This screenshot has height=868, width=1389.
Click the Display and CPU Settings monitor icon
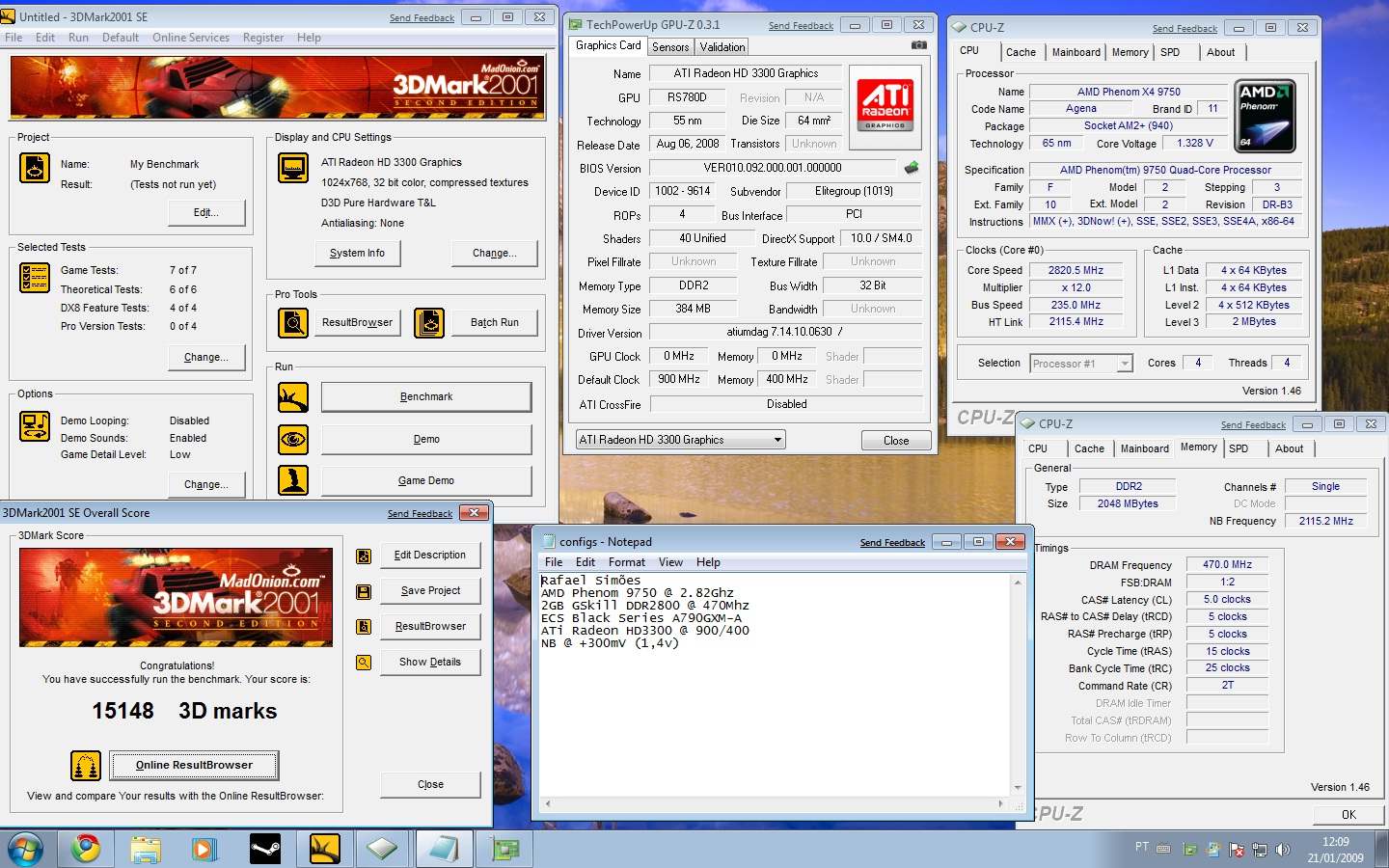tap(293, 168)
